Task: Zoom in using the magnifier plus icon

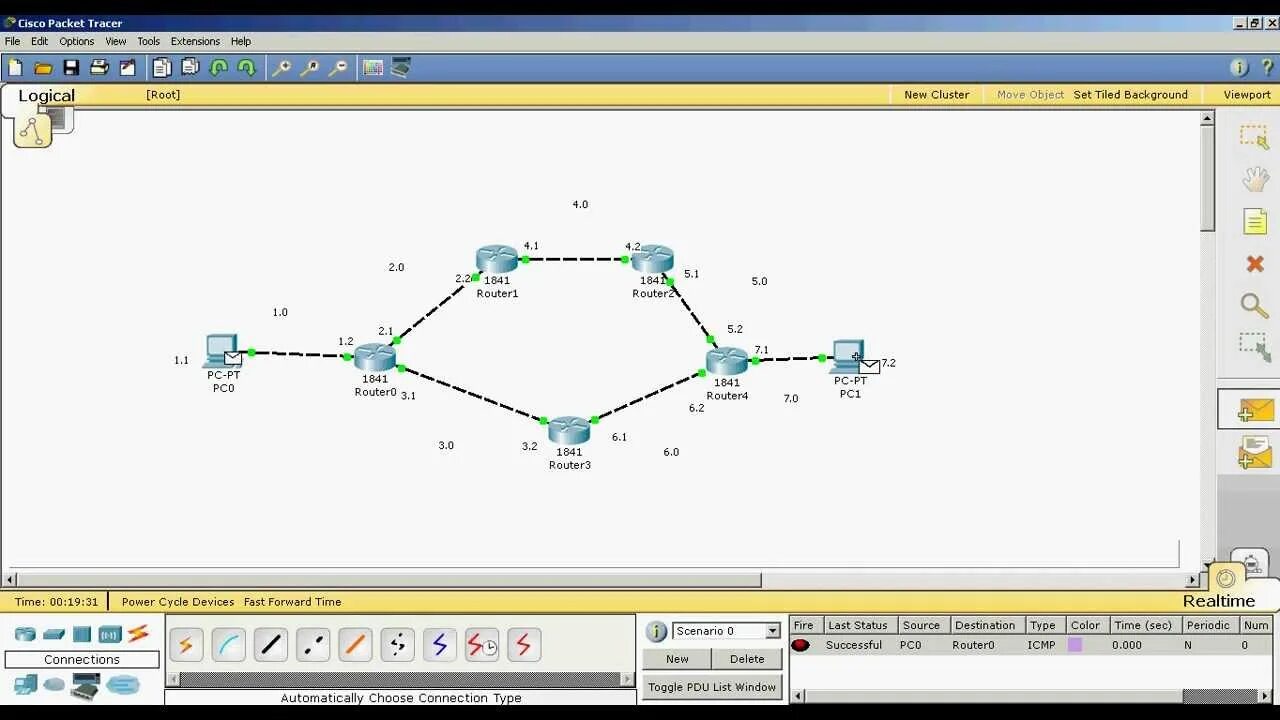Action: tap(282, 68)
